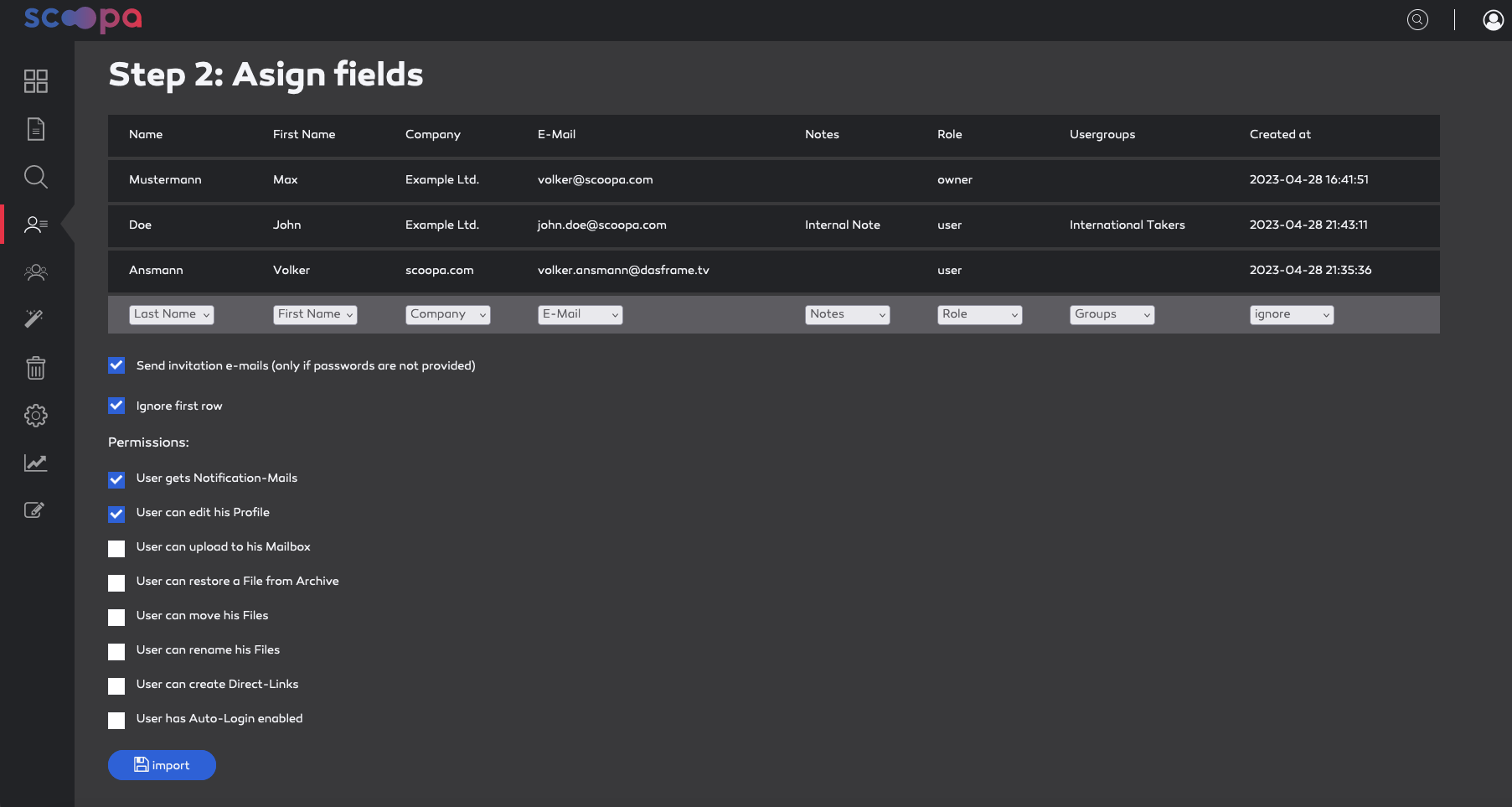The height and width of the screenshot is (807, 1512).
Task: Click the Ansmann name cell
Action: point(156,270)
